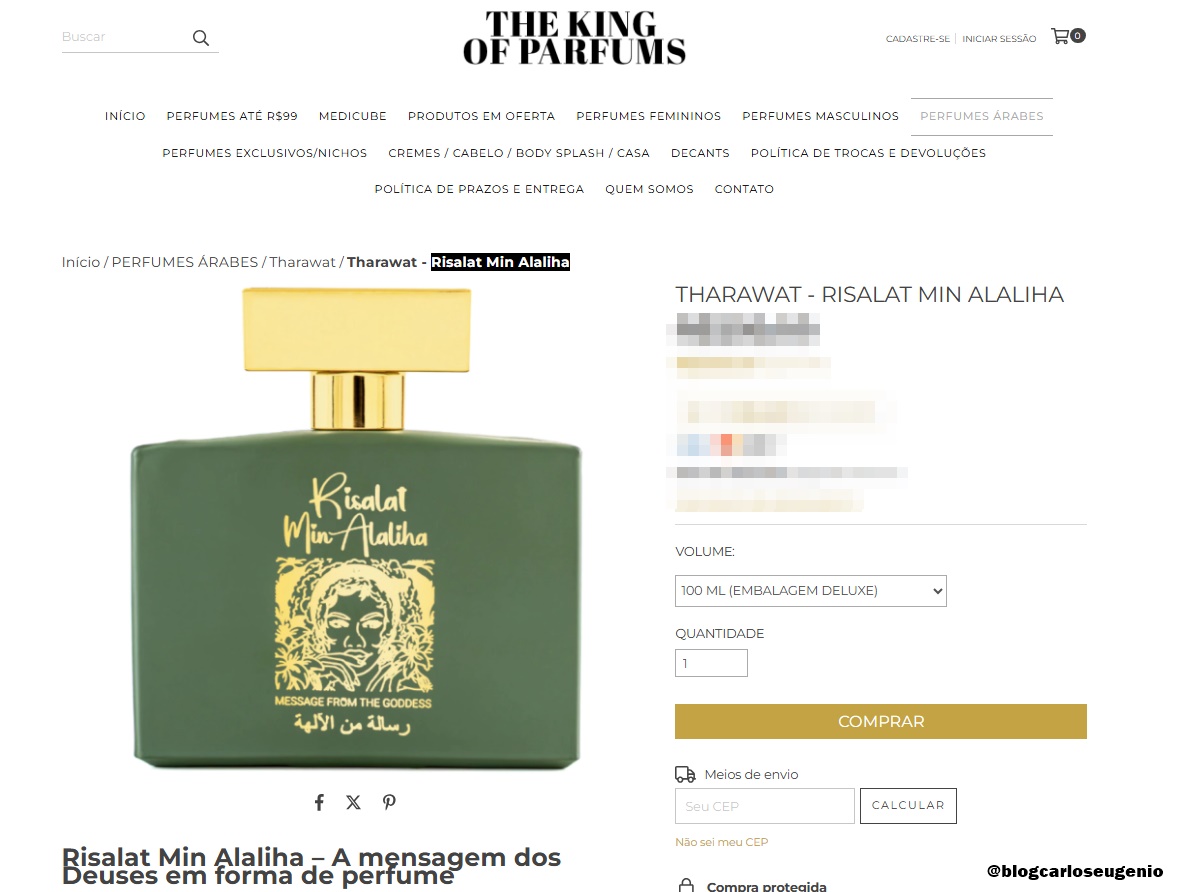Click the Cadastre-se link
This screenshot has height=892, width=1181.
click(x=917, y=38)
